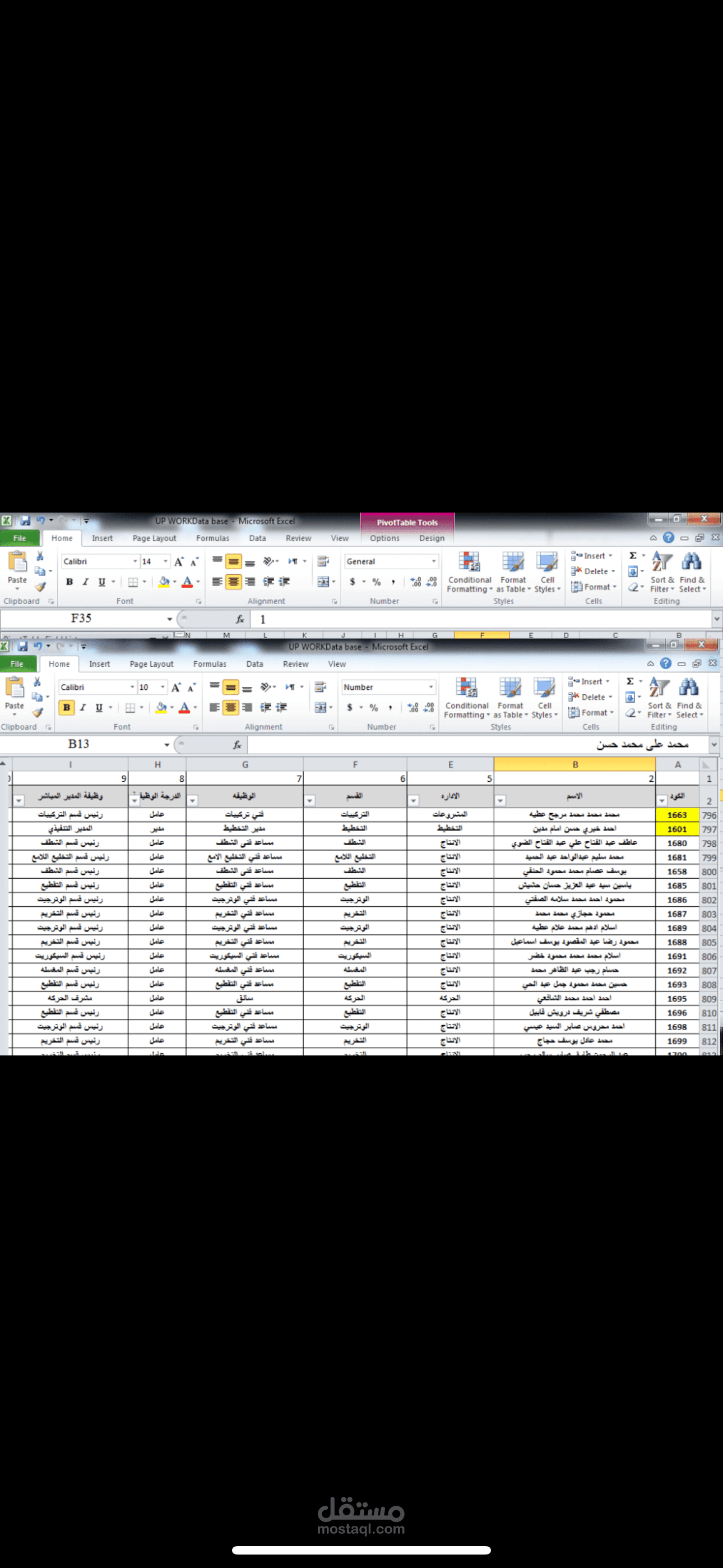This screenshot has height=1568, width=723.
Task: Open filter dropdown for الوظيفه column
Action: coord(193,800)
